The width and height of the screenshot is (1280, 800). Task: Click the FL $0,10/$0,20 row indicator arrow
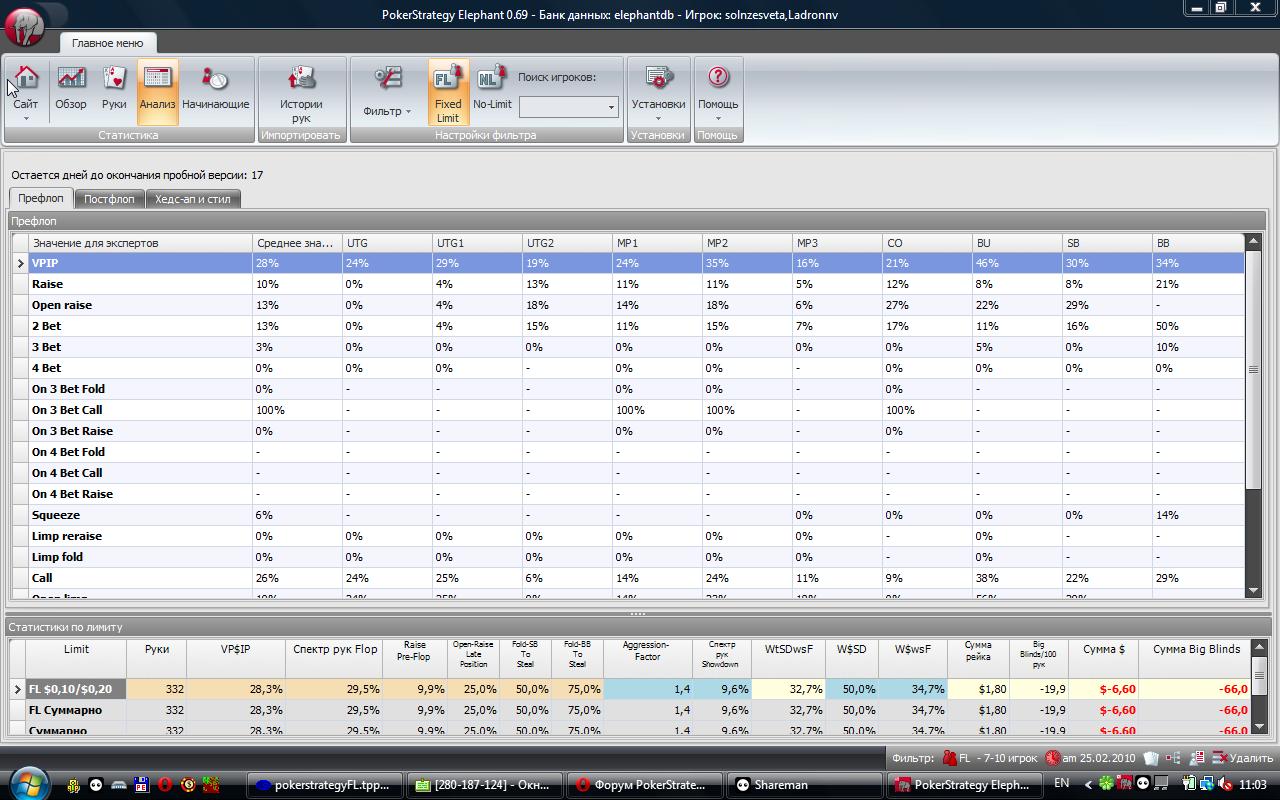[18, 689]
